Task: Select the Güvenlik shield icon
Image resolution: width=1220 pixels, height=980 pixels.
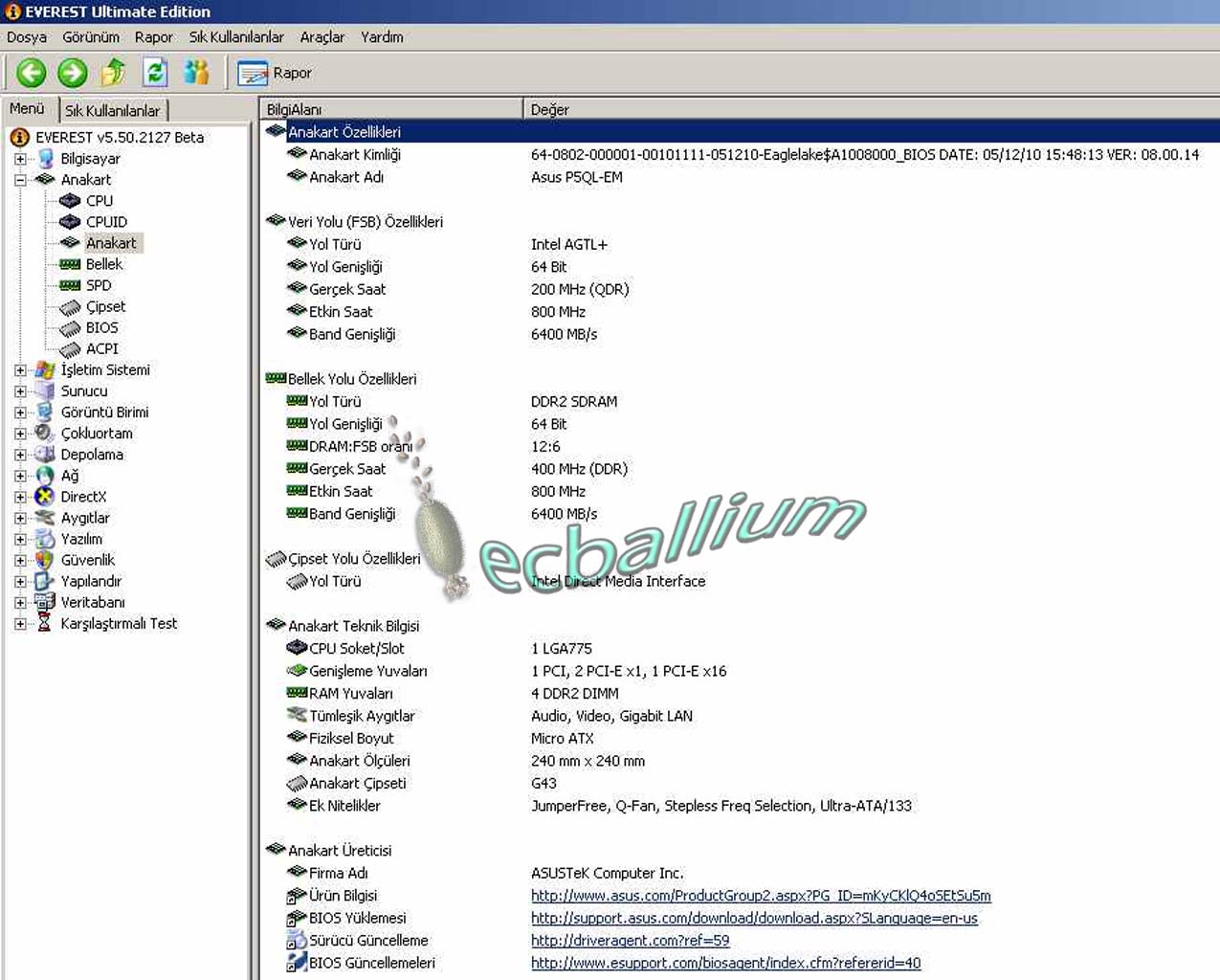Action: (45, 560)
